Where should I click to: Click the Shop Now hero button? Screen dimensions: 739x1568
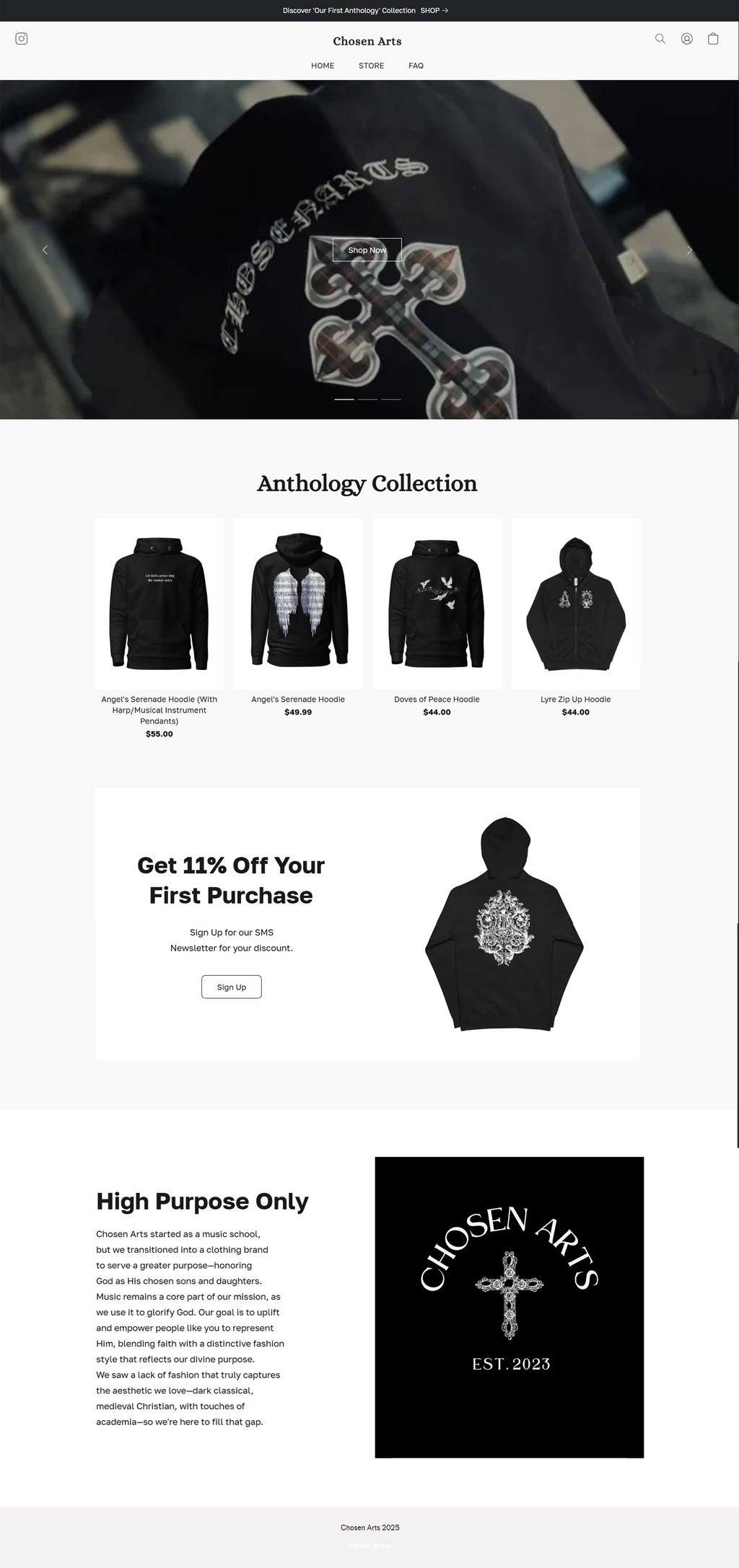[367, 250]
